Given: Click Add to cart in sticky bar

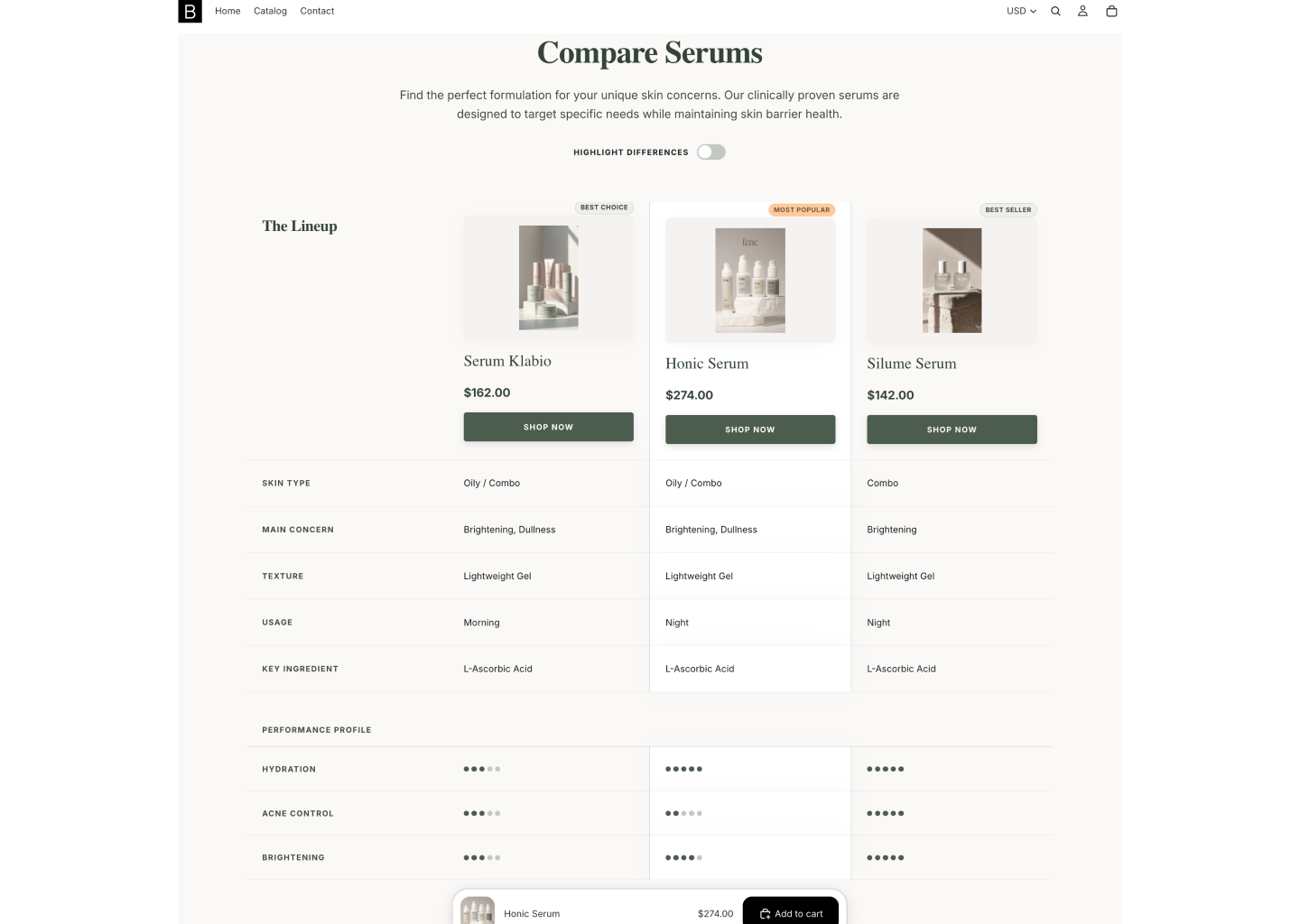Looking at the screenshot, I should tap(790, 911).
